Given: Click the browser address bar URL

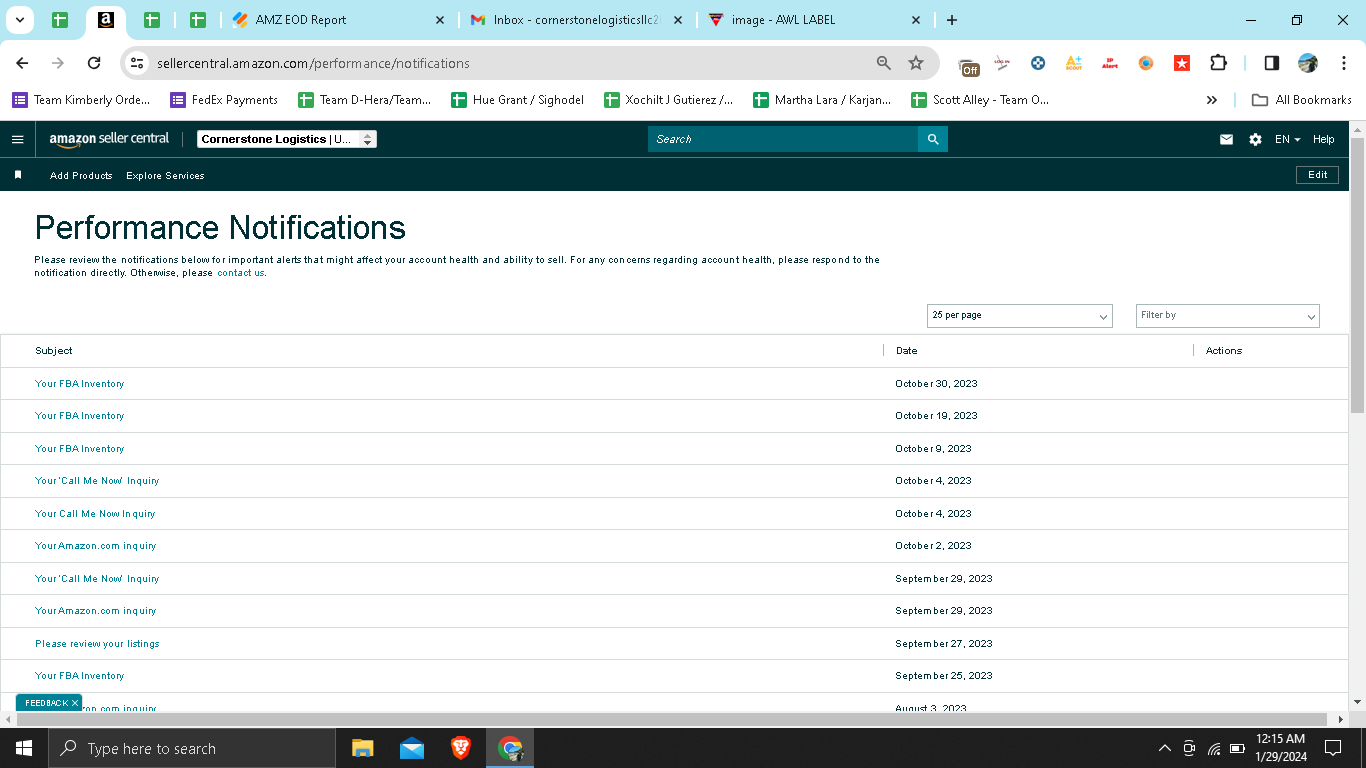Looking at the screenshot, I should tap(313, 63).
